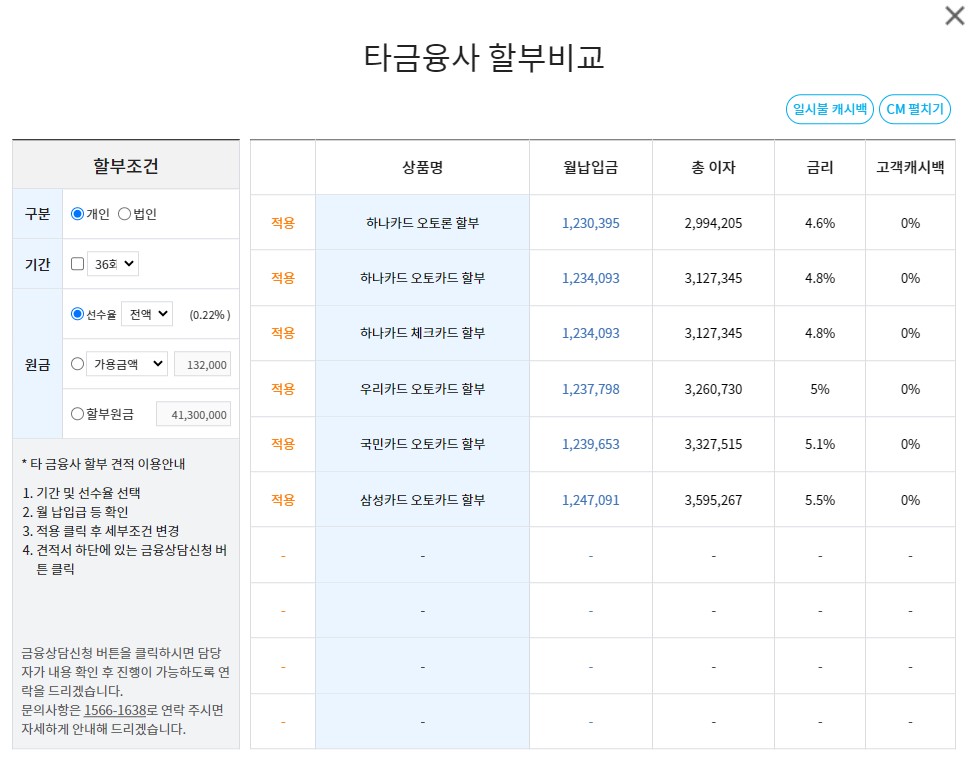Click the 132,000 amount input field
Viewport: 972px width, 773px height.
point(203,364)
